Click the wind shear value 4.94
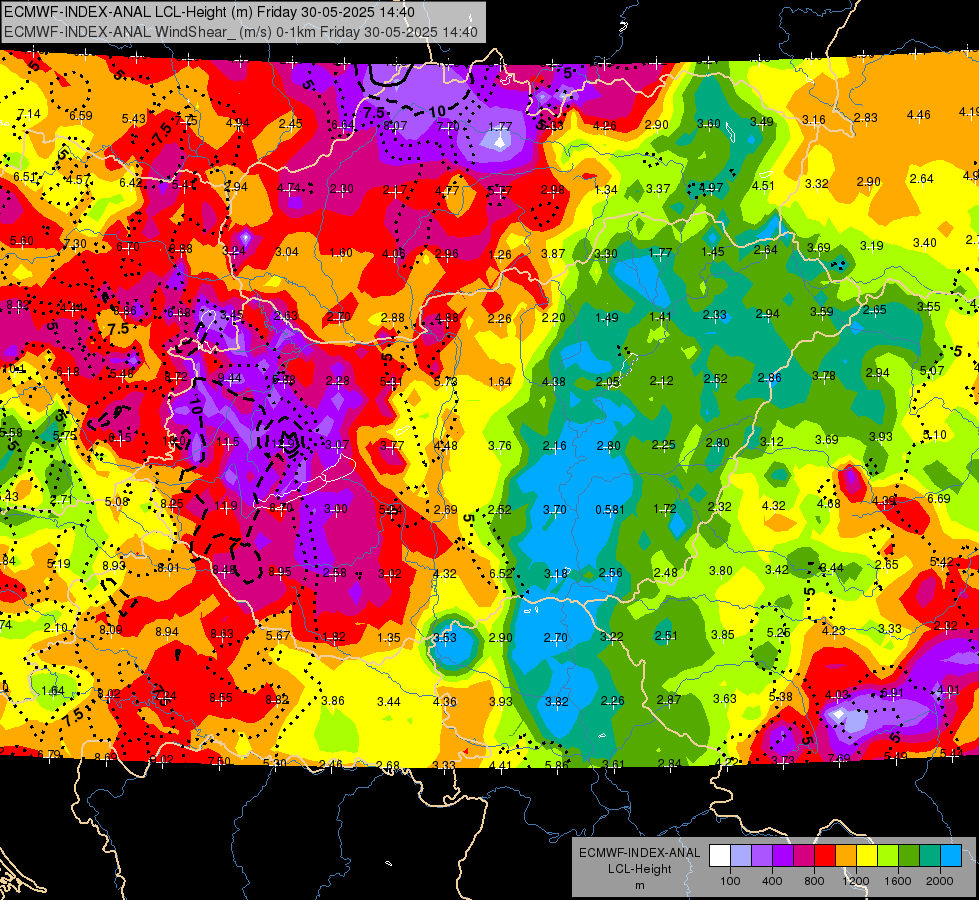Screen dimensions: 979x900 coord(237,122)
